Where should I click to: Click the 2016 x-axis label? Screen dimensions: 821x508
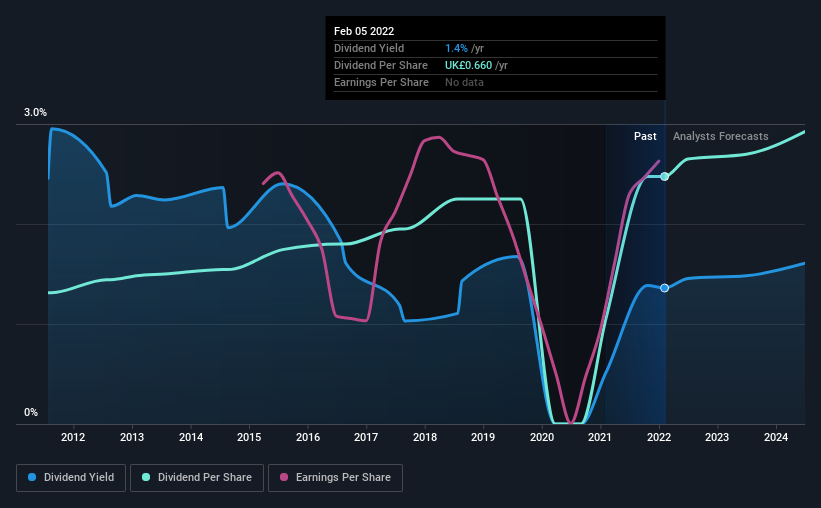[308, 437]
